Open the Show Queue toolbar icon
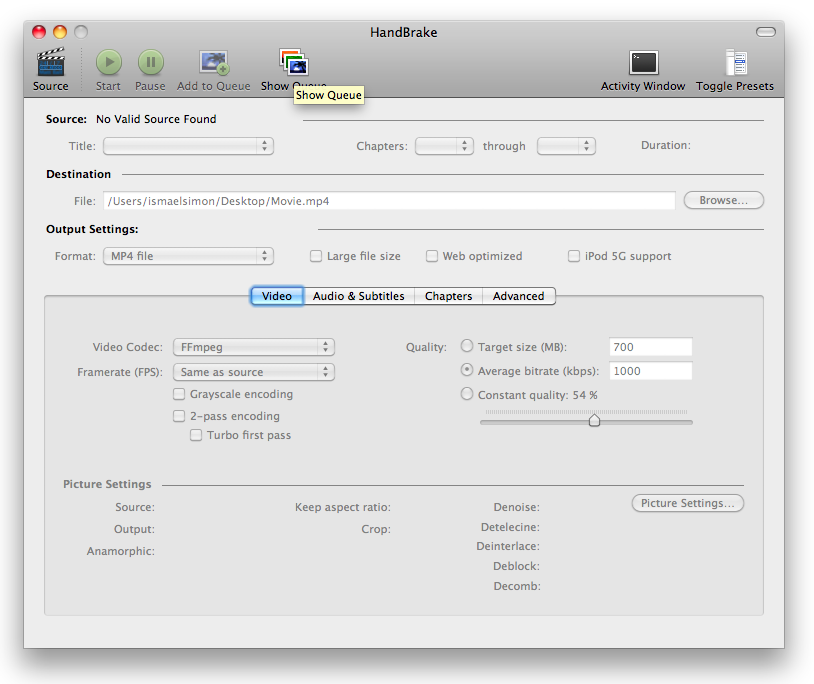The width and height of the screenshot is (814, 684). coord(294,62)
